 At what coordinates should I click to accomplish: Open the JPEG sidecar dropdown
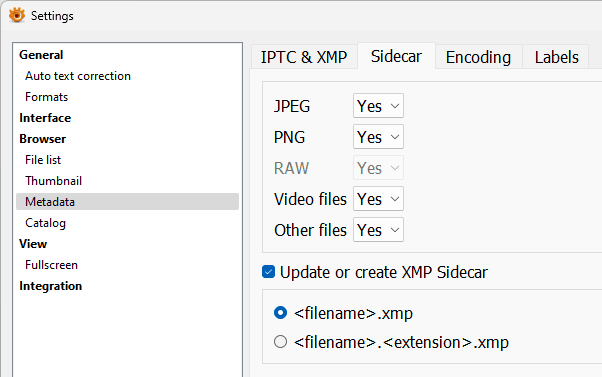click(378, 106)
